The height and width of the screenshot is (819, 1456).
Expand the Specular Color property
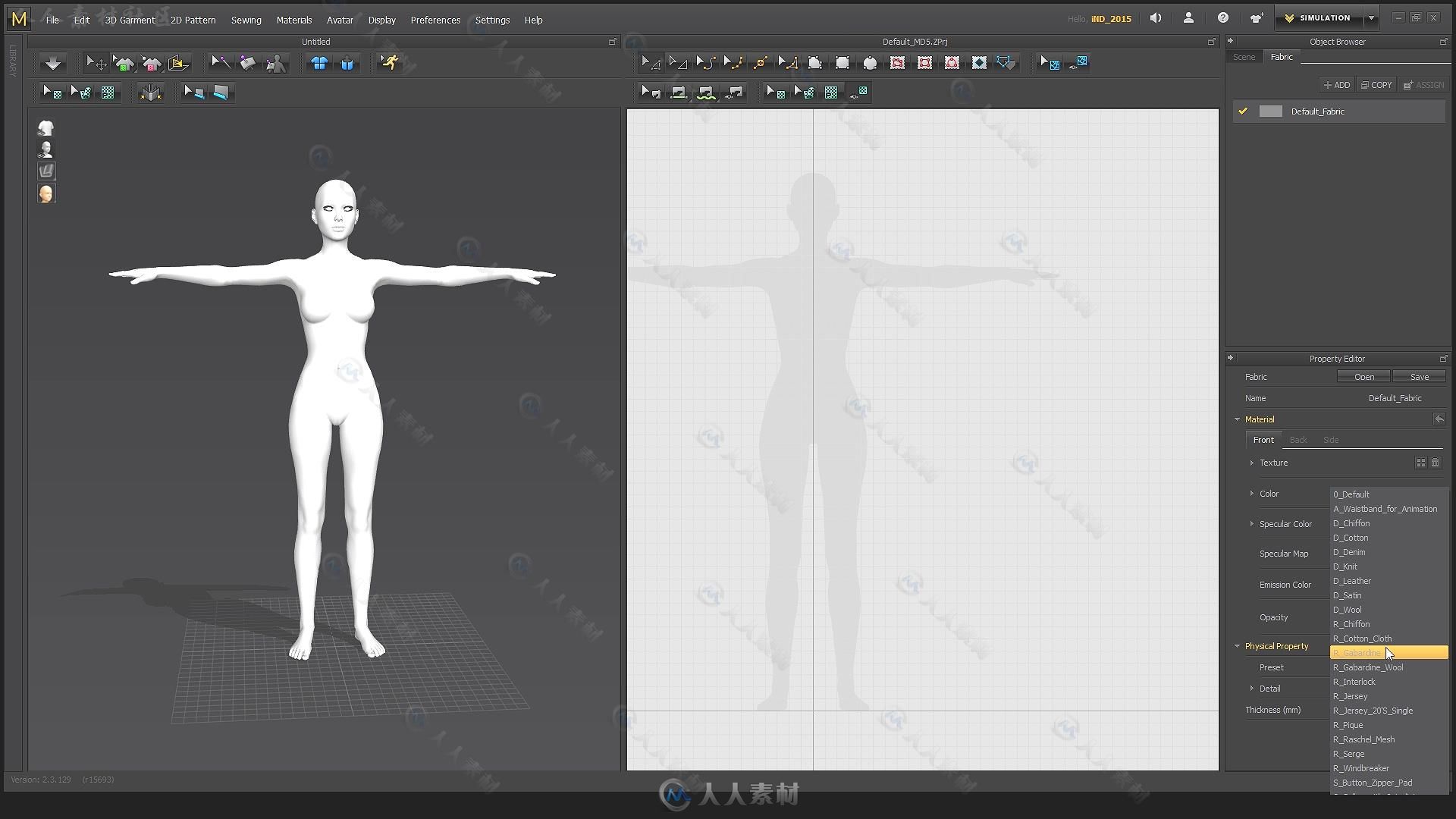pos(1252,524)
